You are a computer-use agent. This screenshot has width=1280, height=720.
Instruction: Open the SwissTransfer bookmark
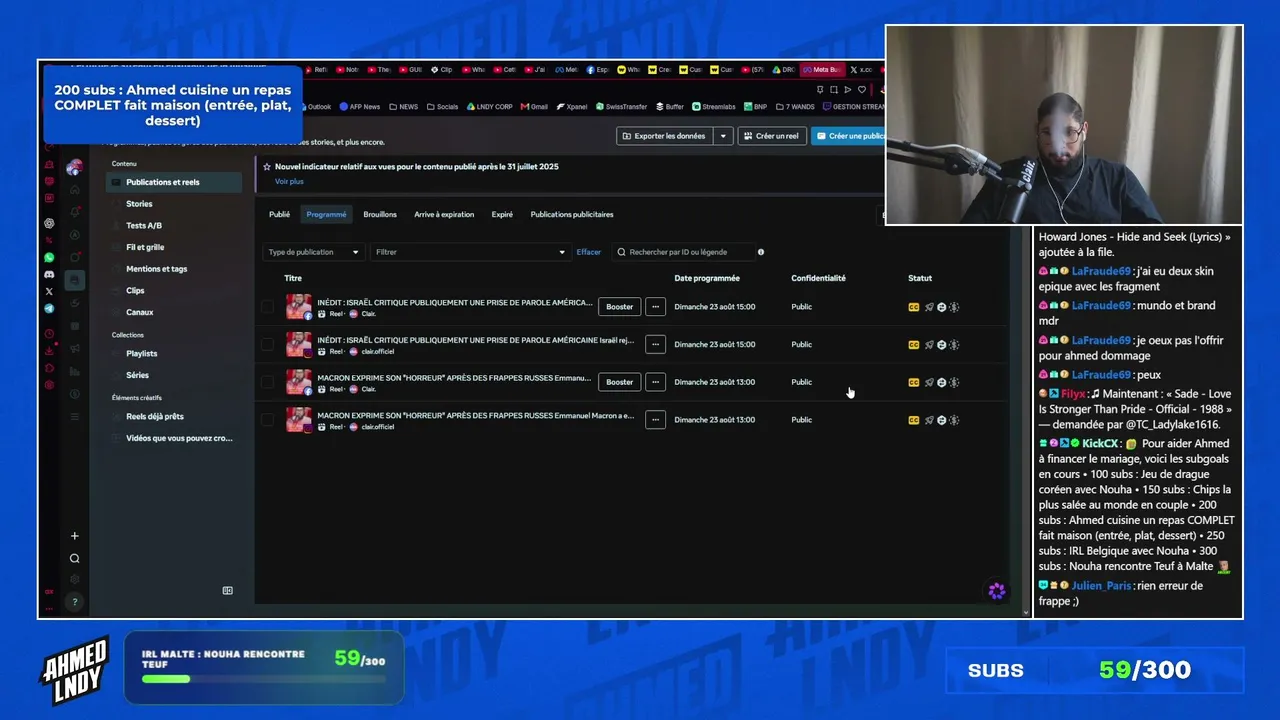pyautogui.click(x=621, y=107)
